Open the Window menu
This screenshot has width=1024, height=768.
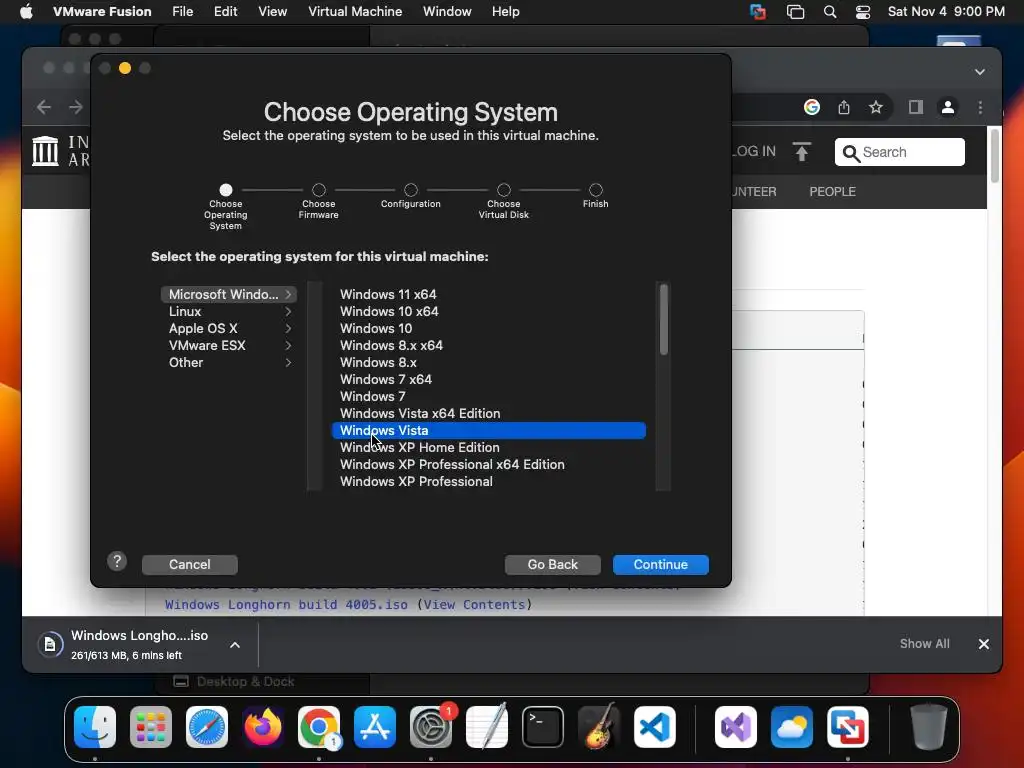click(x=447, y=12)
